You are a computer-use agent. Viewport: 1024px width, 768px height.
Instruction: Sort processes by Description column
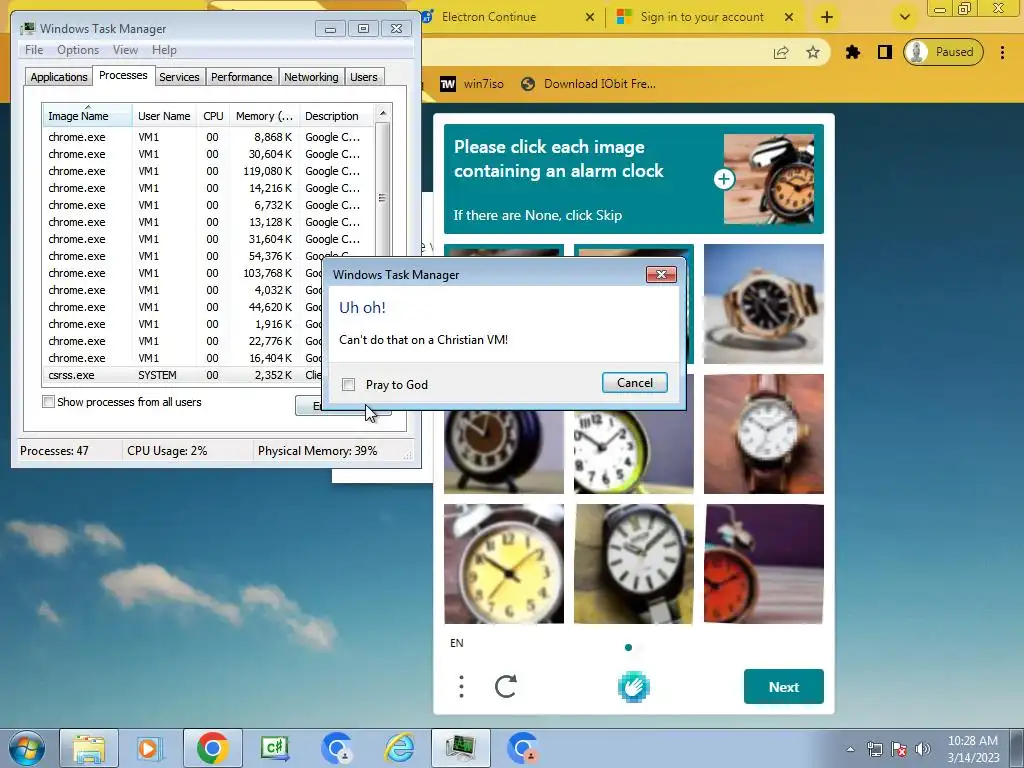336,116
